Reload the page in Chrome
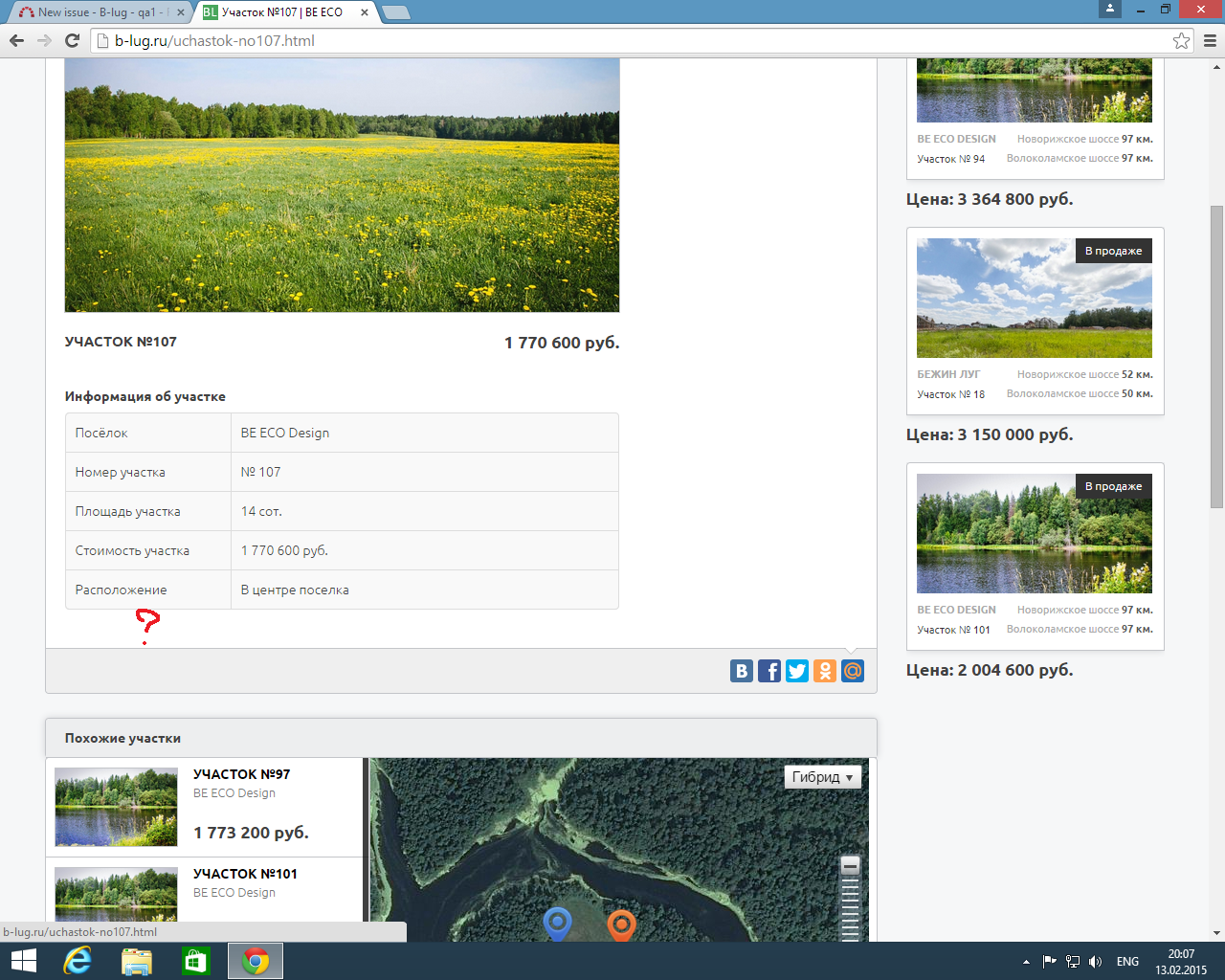Image resolution: width=1225 pixels, height=980 pixels. click(72, 40)
